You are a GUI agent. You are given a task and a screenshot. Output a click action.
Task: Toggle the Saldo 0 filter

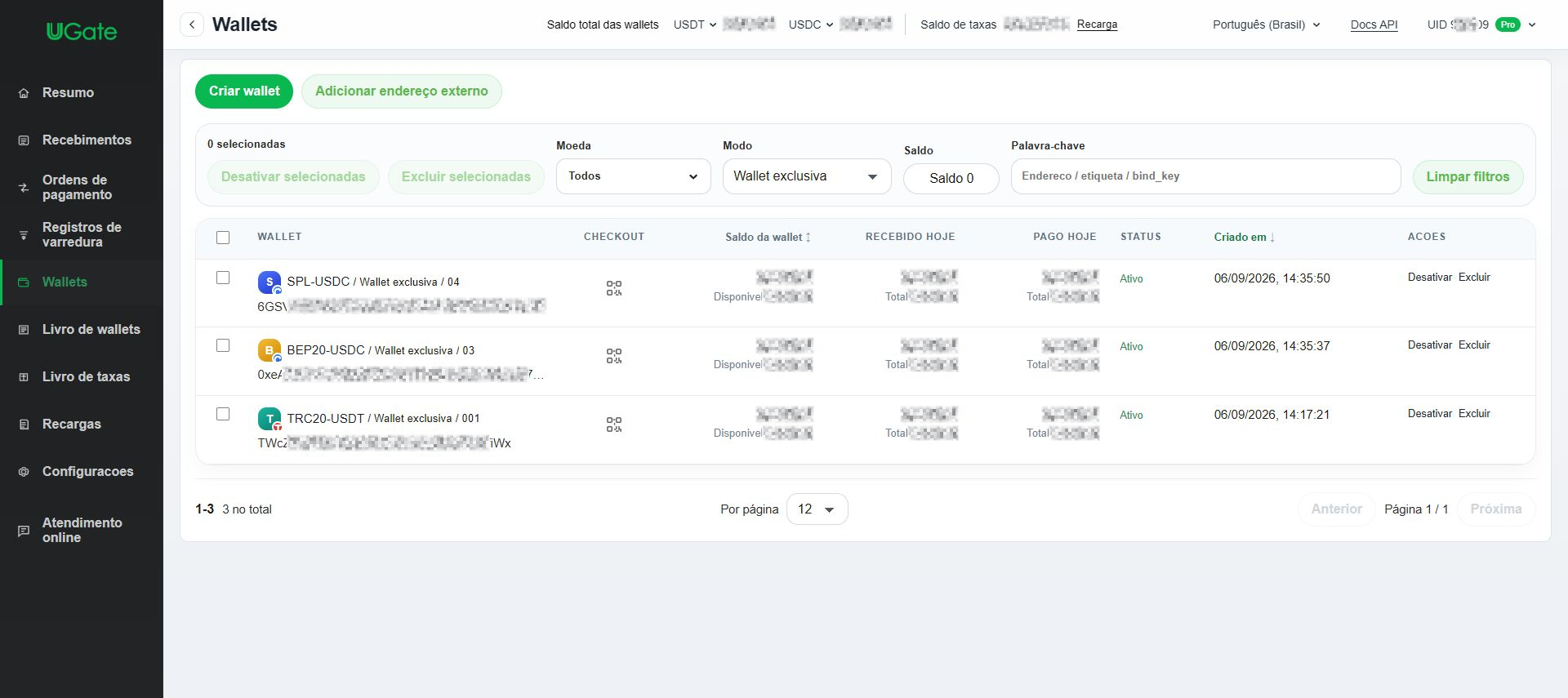tap(951, 178)
